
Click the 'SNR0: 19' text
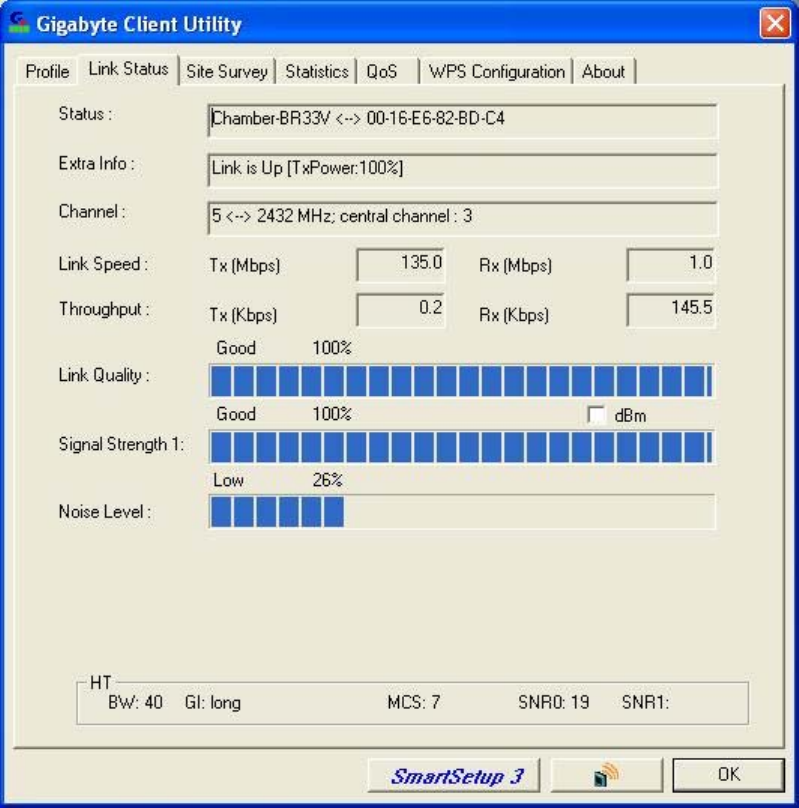click(x=554, y=702)
